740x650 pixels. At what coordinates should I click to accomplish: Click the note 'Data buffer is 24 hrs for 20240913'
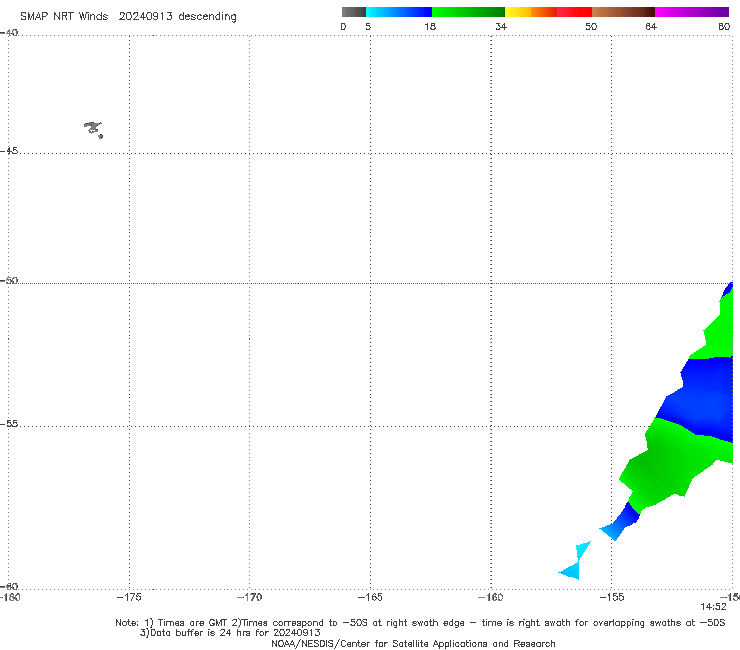235,633
